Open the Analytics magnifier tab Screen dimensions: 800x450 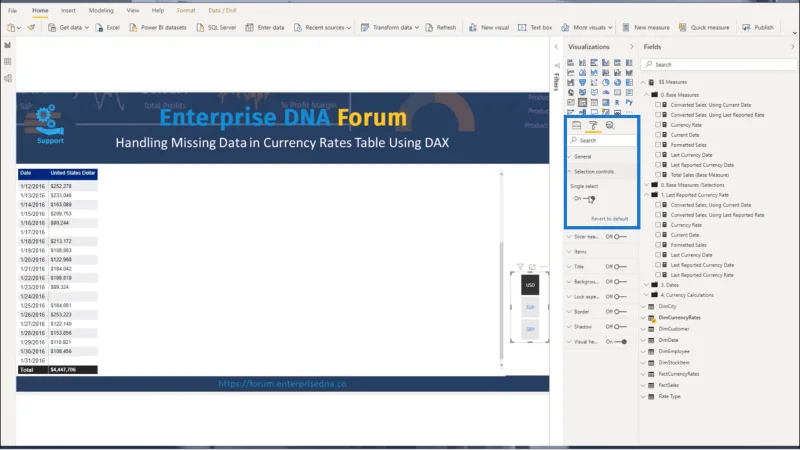pyautogui.click(x=610, y=126)
